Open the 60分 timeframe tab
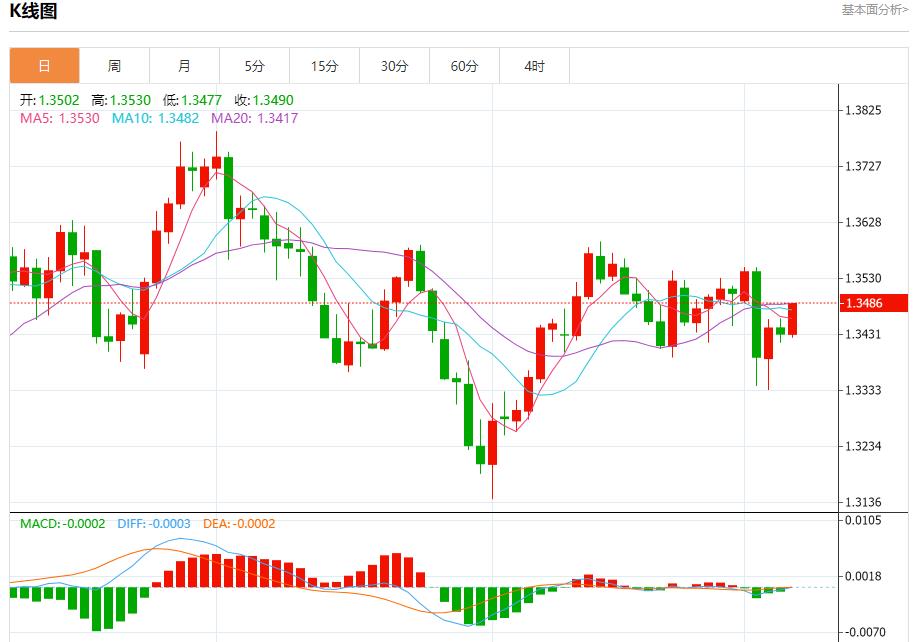This screenshot has width=918, height=642. coord(464,65)
